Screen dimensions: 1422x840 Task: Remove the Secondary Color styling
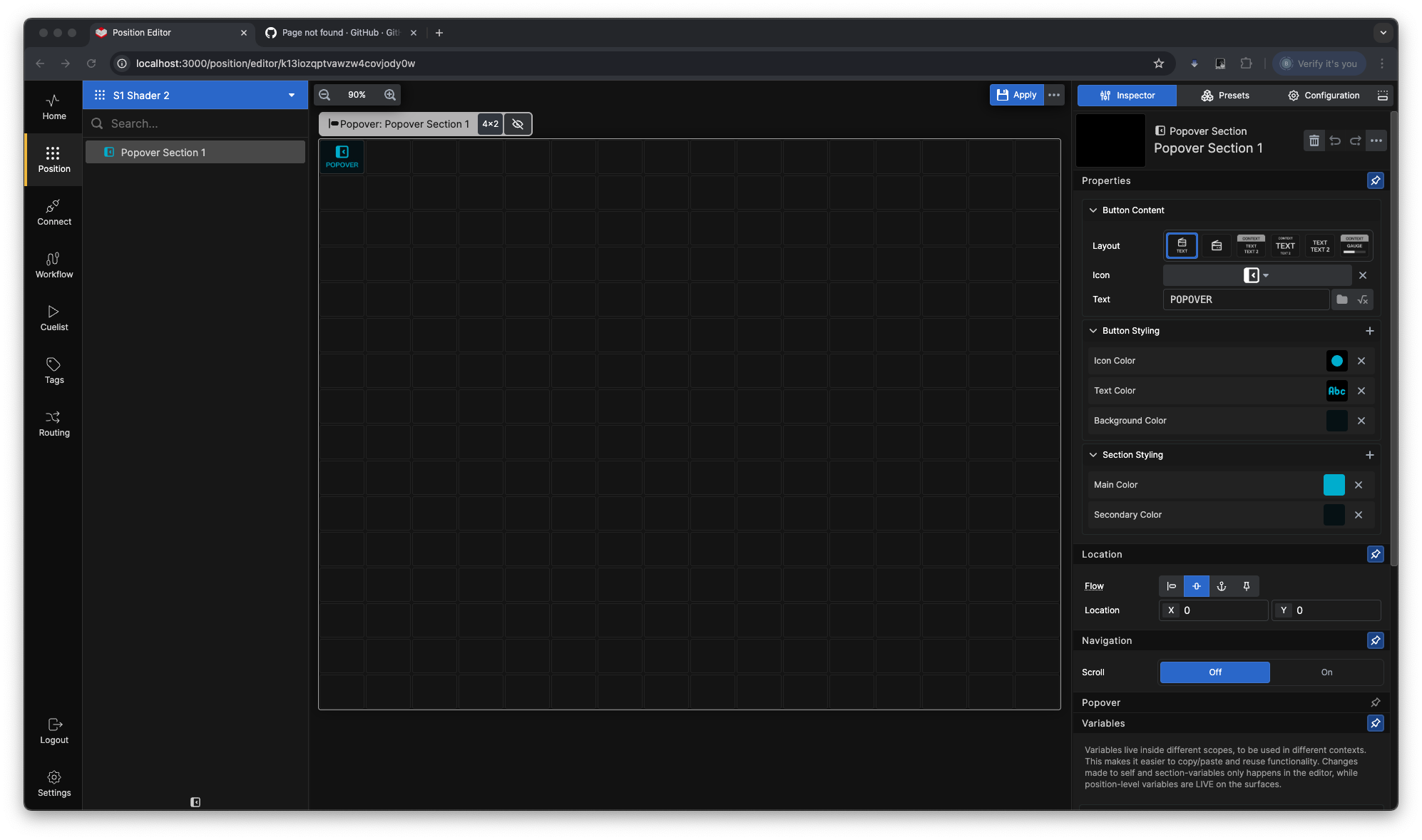(x=1359, y=515)
